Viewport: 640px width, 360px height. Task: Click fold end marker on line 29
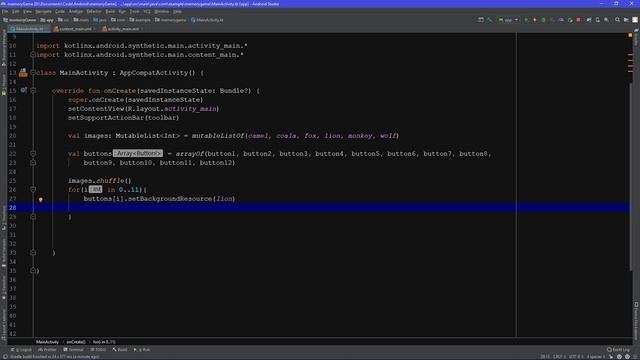point(33,216)
